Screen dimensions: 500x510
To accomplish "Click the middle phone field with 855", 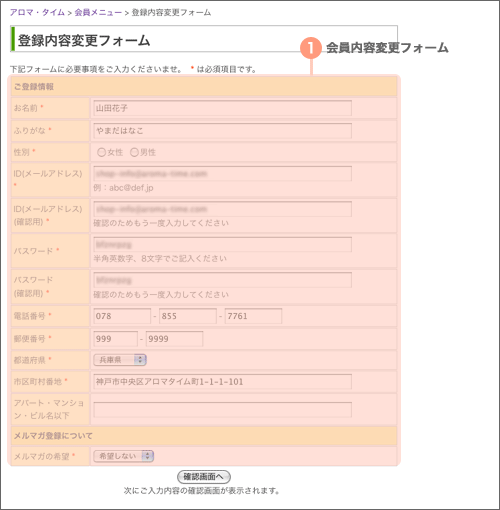I will (x=188, y=316).
